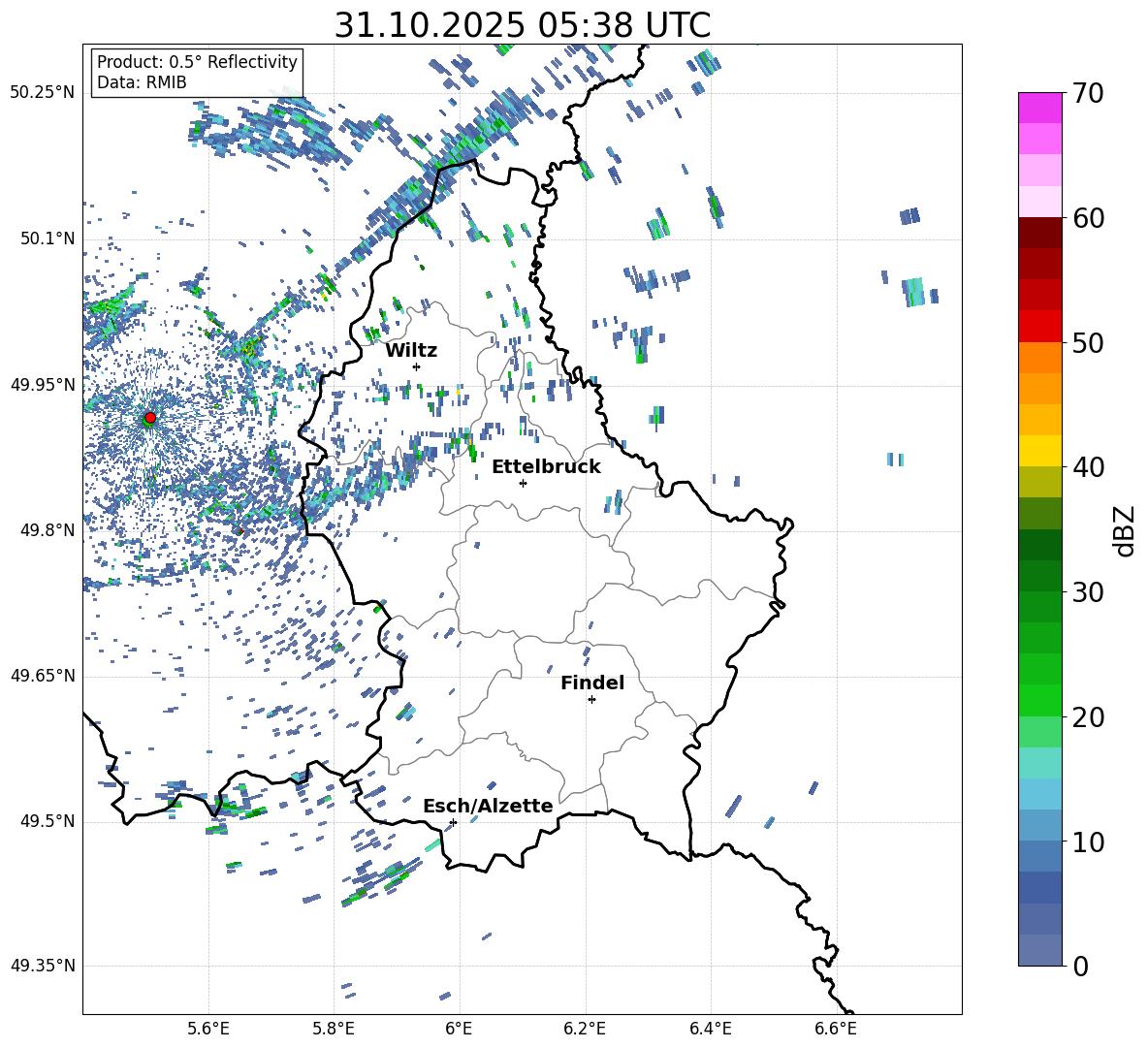Image resolution: width=1148 pixels, height=1048 pixels.
Task: Click the dark maroon swatch below 60
Action: 1040,233
